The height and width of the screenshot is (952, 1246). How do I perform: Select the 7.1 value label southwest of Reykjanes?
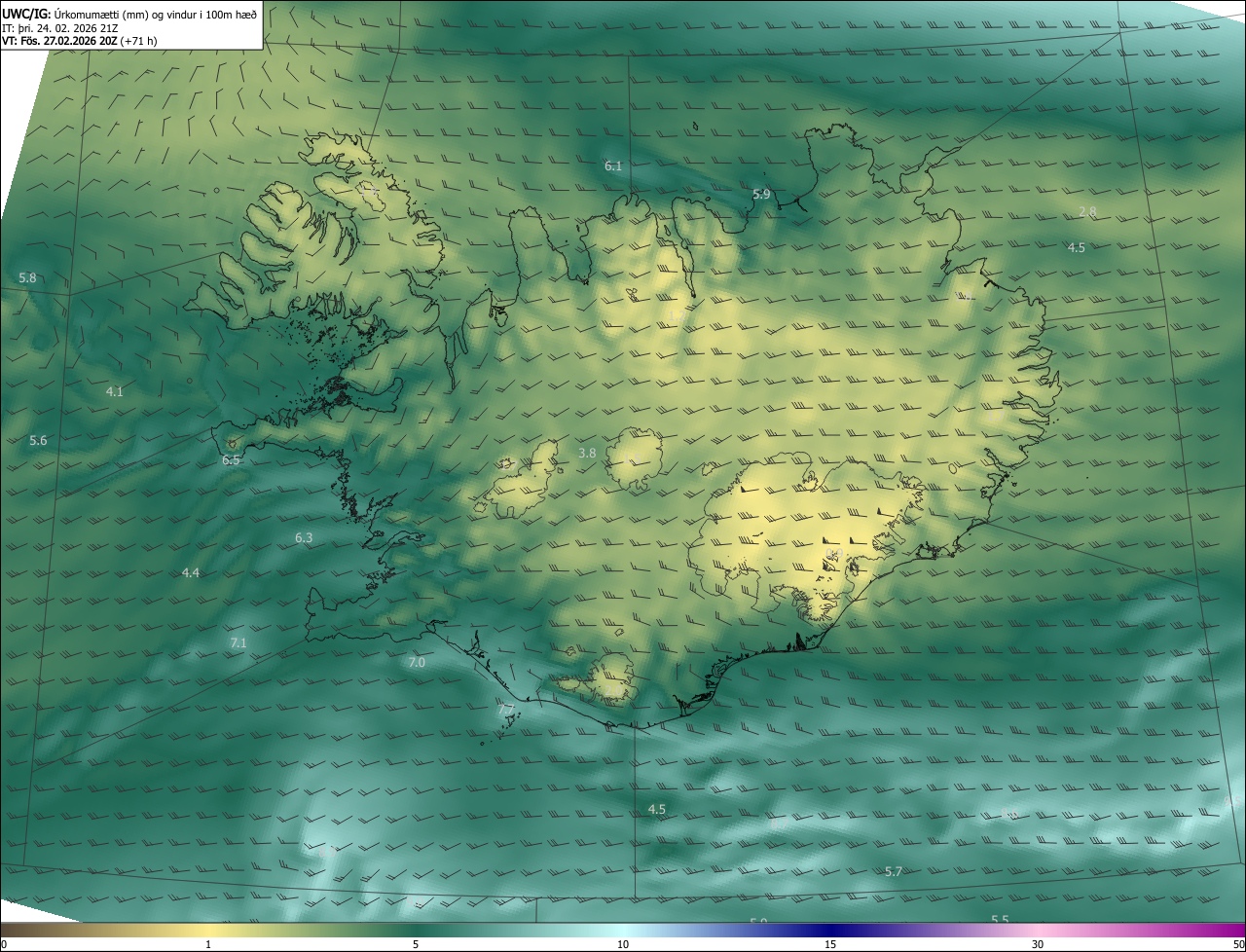pyautogui.click(x=238, y=643)
